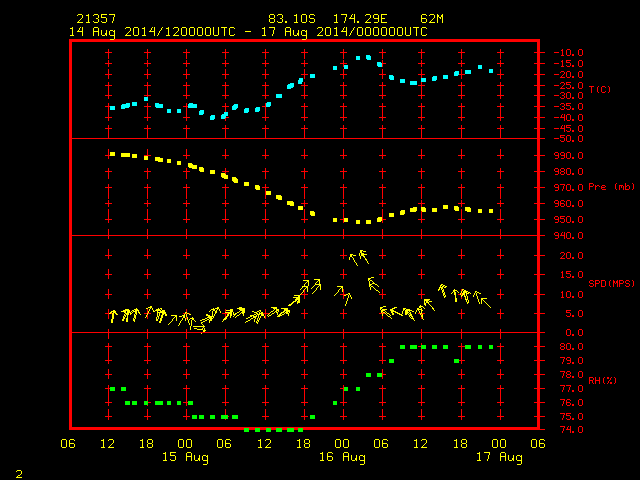Image resolution: width=640 pixels, height=480 pixels.
Task: Click the 83.10S latitude text
Action: tap(292, 19)
